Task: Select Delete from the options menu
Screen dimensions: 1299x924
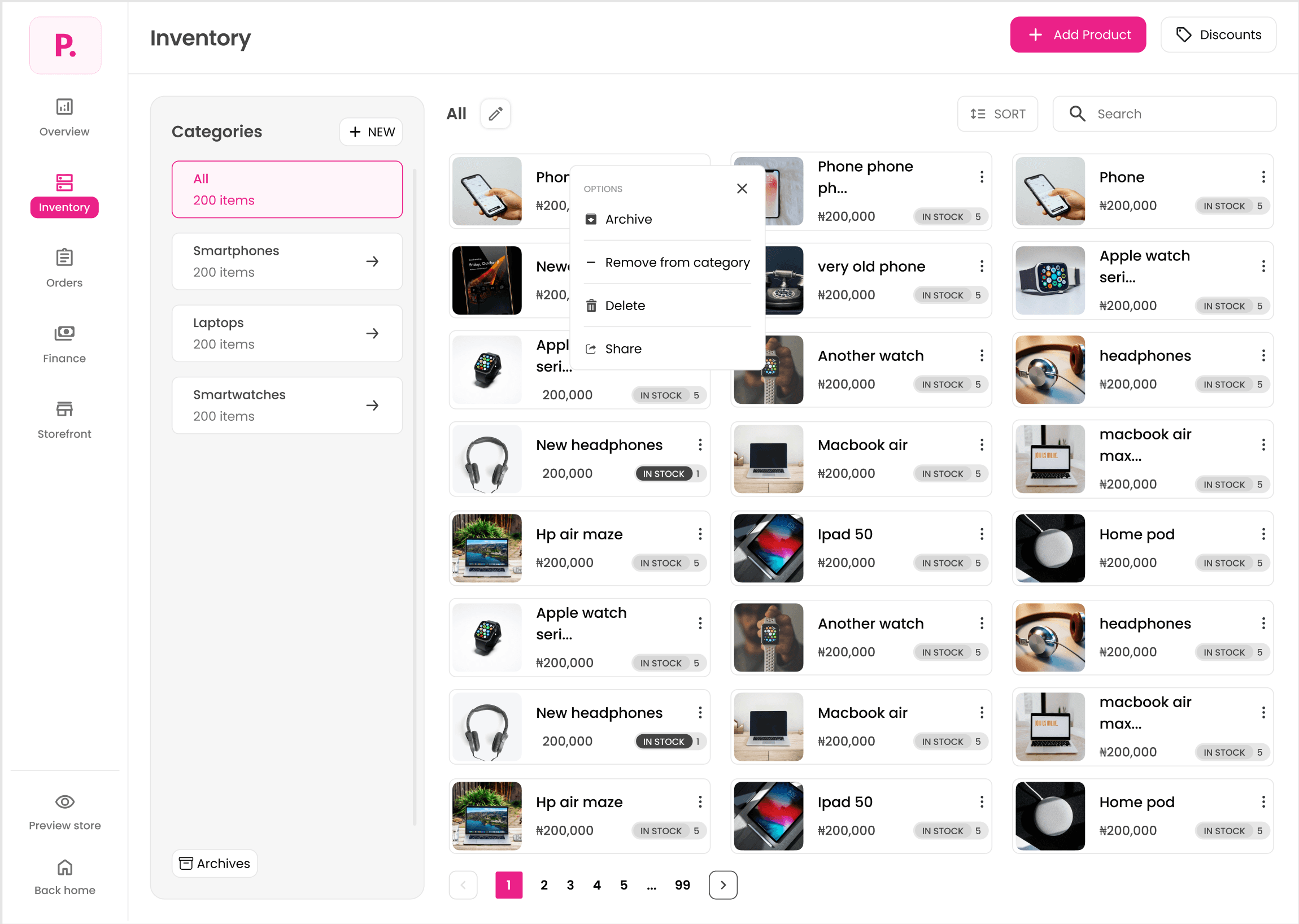Action: [x=625, y=306]
